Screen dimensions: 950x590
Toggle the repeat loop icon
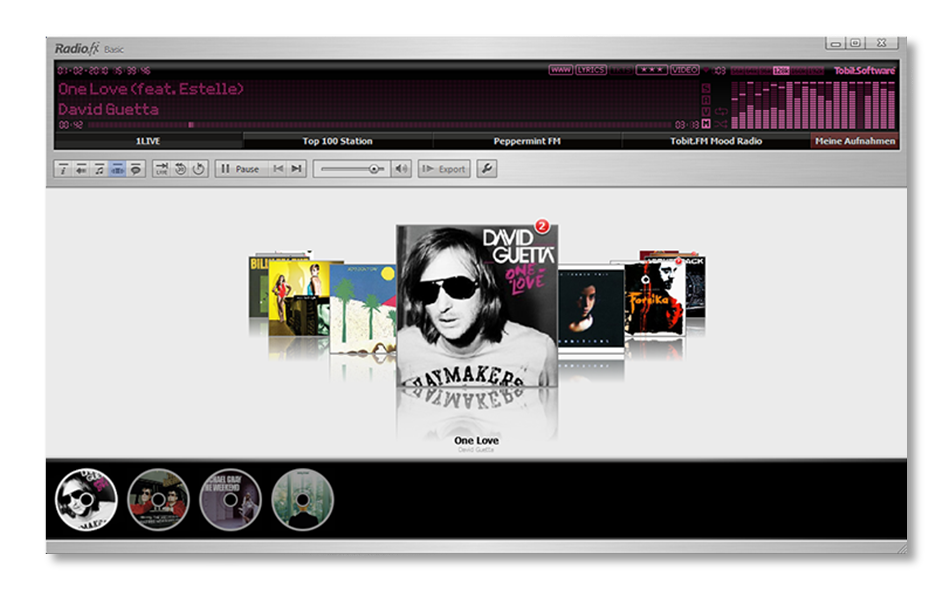tap(721, 111)
